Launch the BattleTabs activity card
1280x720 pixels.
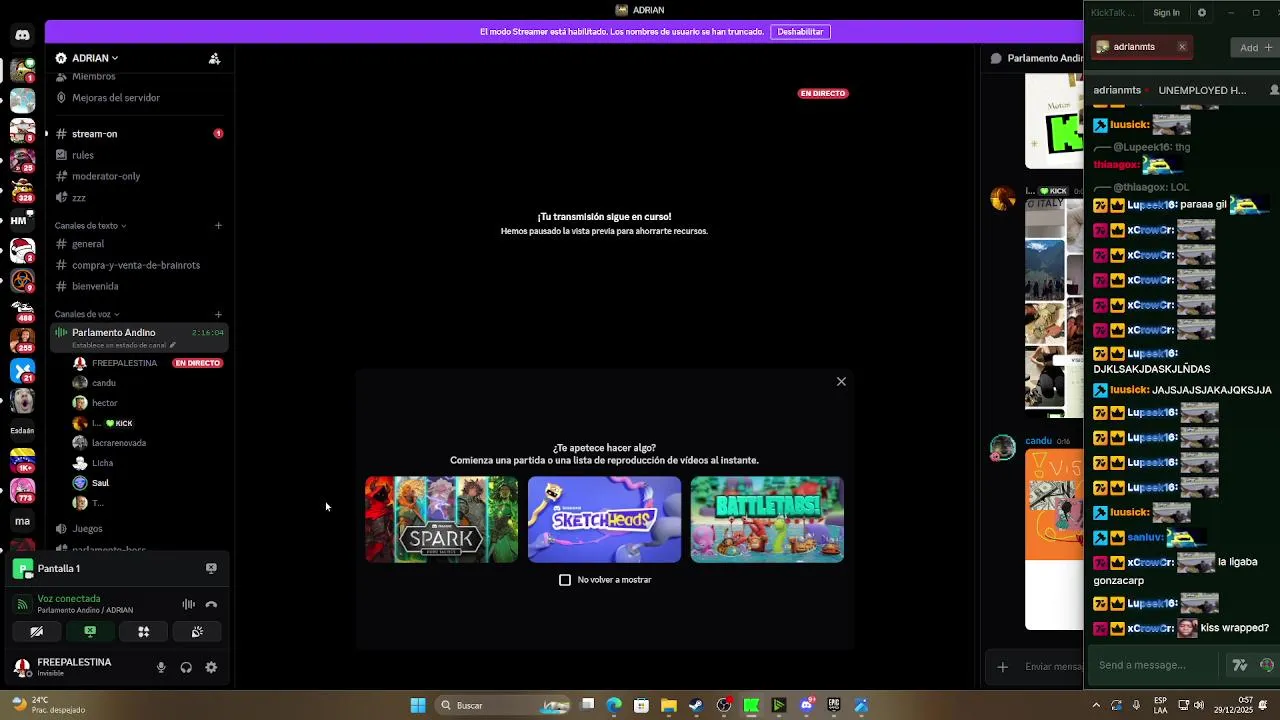767,519
